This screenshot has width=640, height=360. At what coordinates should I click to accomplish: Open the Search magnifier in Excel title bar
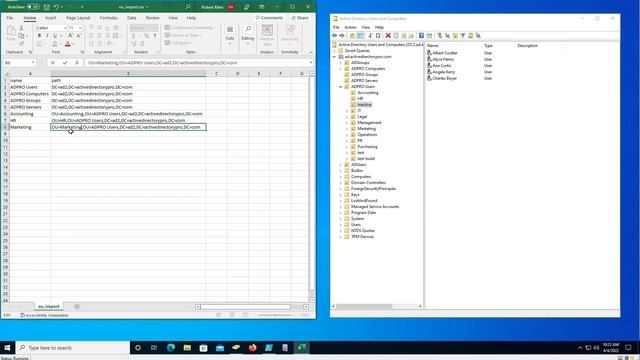tap(188, 7)
